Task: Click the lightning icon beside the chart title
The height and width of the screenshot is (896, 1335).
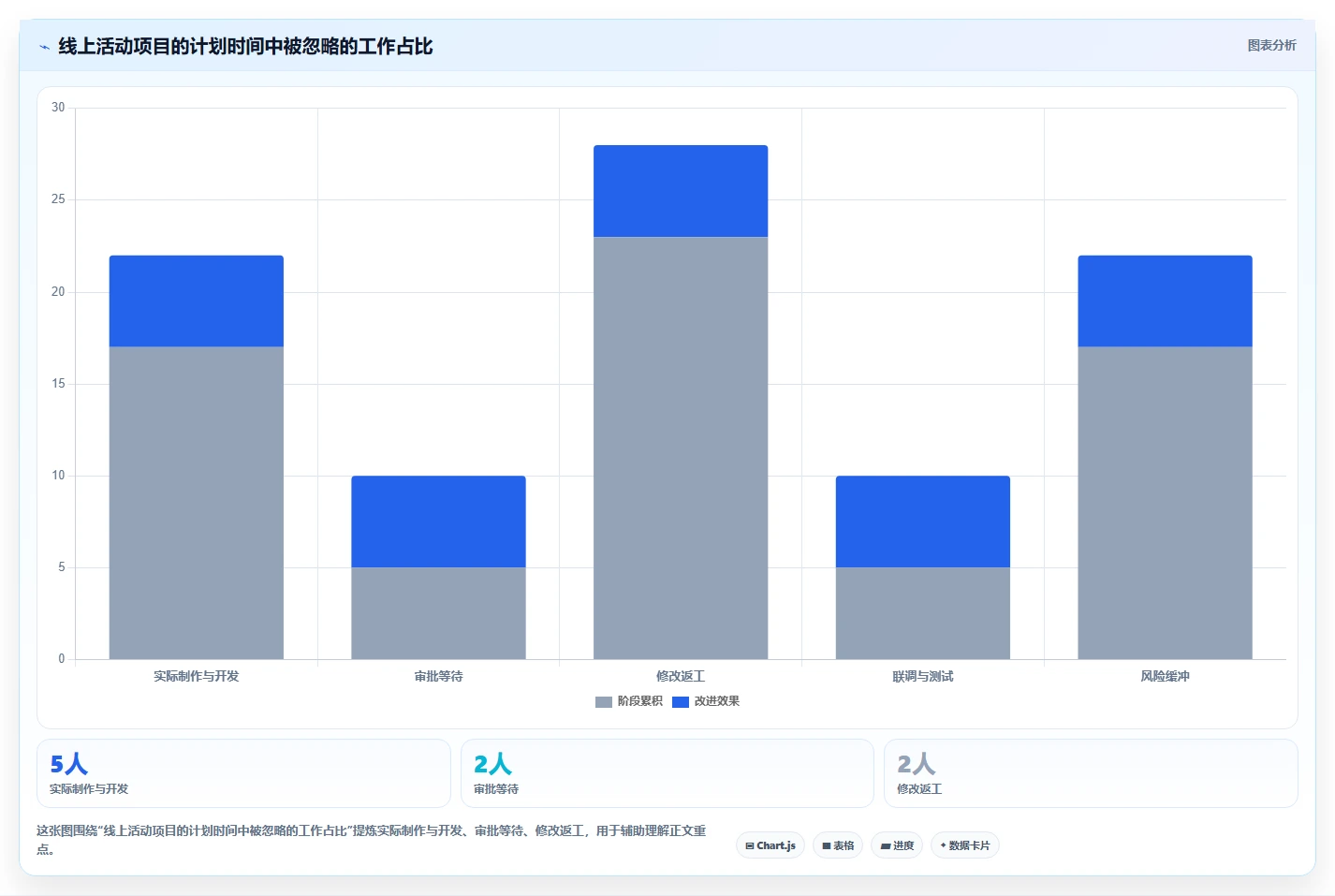Action: [x=44, y=47]
